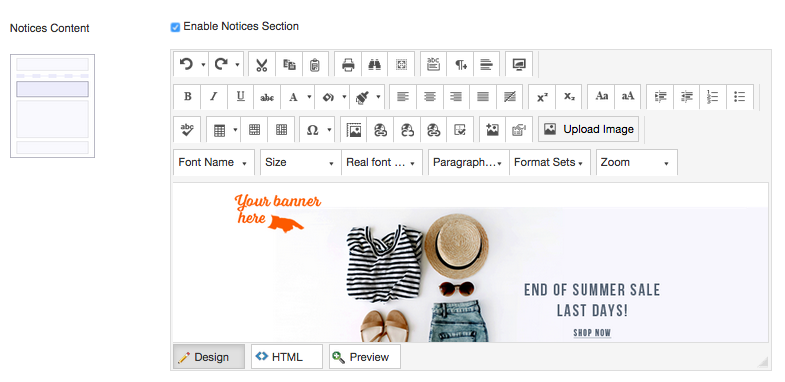
Task: Apply Italic formatting
Action: click(x=214, y=97)
